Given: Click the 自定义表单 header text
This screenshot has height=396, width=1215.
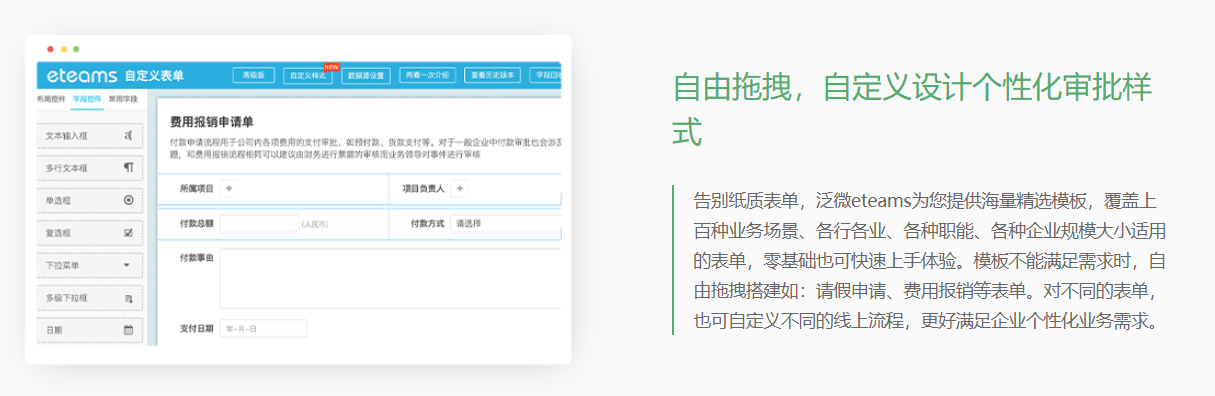Looking at the screenshot, I should pos(154,76).
